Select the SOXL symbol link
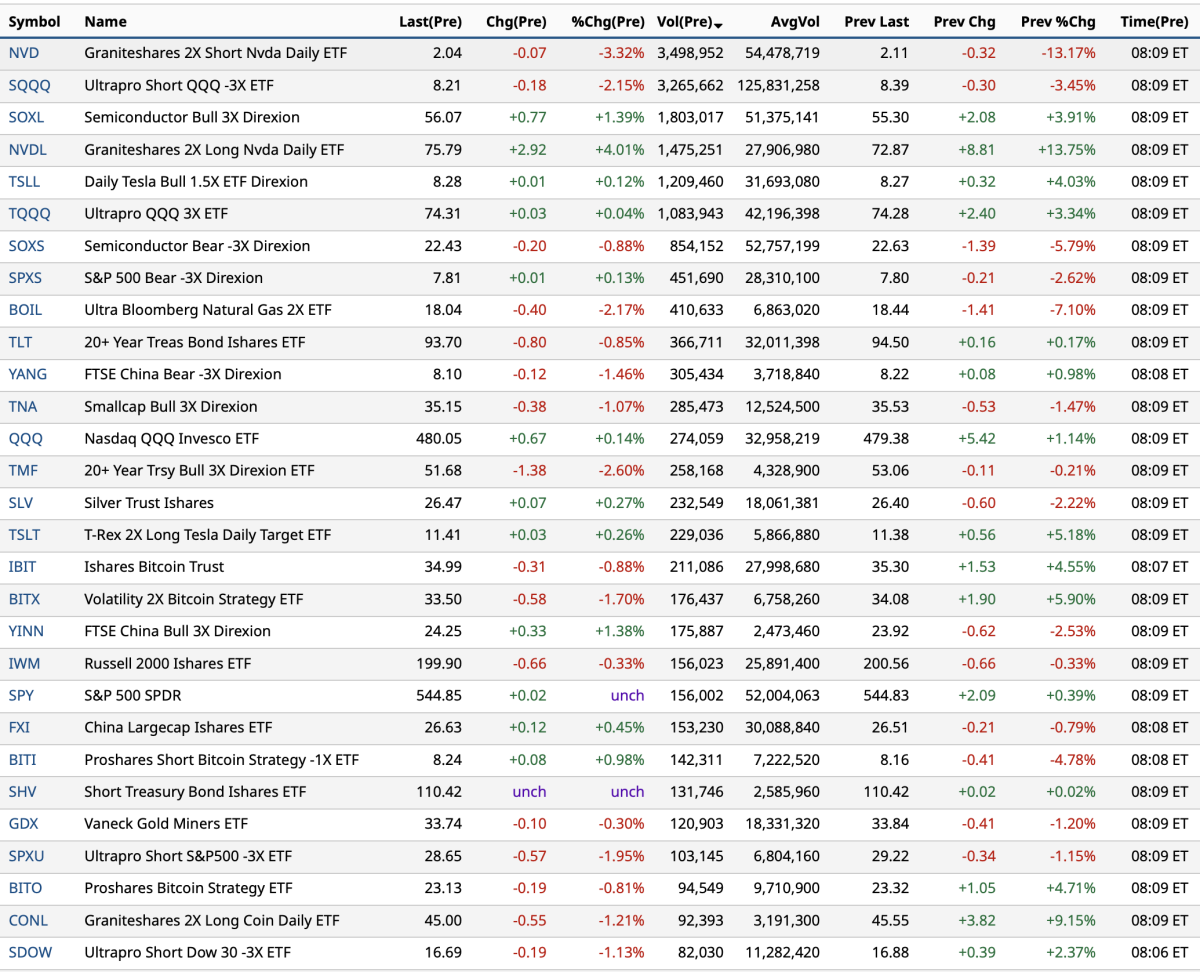 point(27,117)
